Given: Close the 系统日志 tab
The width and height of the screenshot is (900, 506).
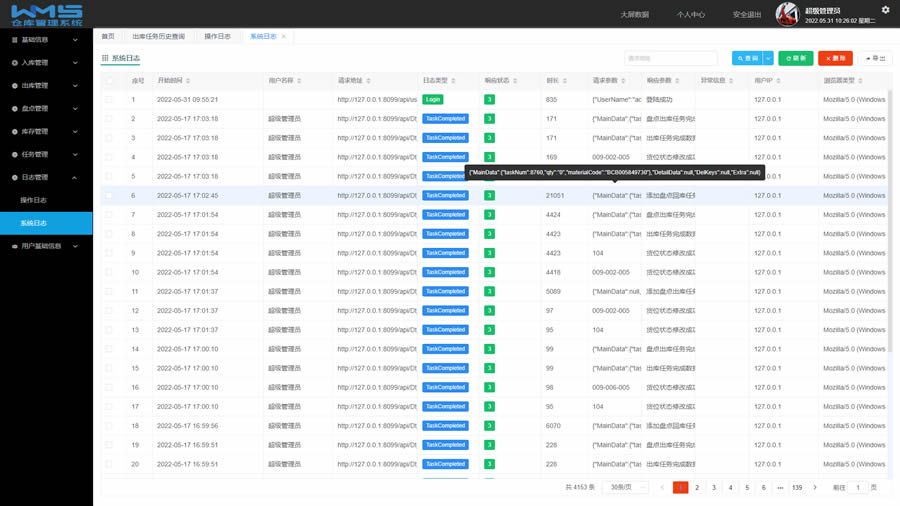Looking at the screenshot, I should pos(284,36).
